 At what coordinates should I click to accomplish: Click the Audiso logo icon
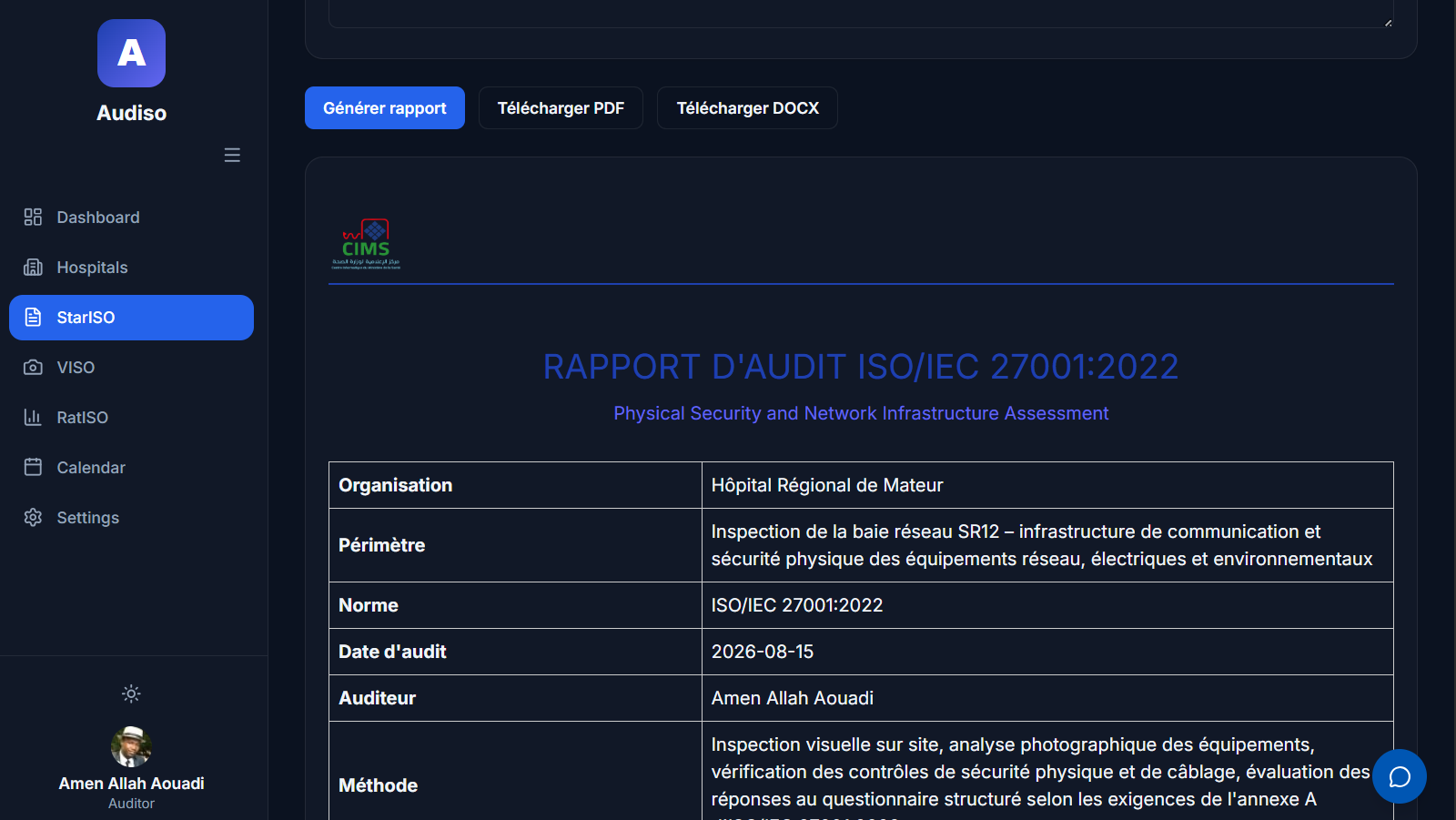pyautogui.click(x=131, y=53)
